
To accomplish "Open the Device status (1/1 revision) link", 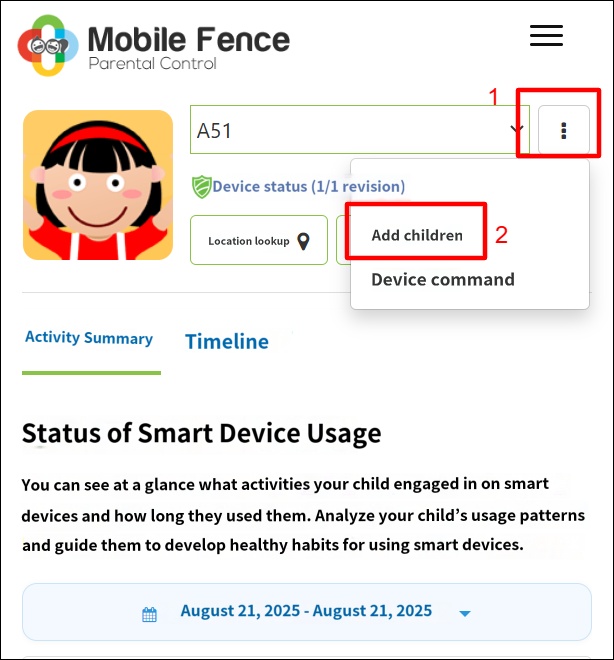I will (308, 186).
